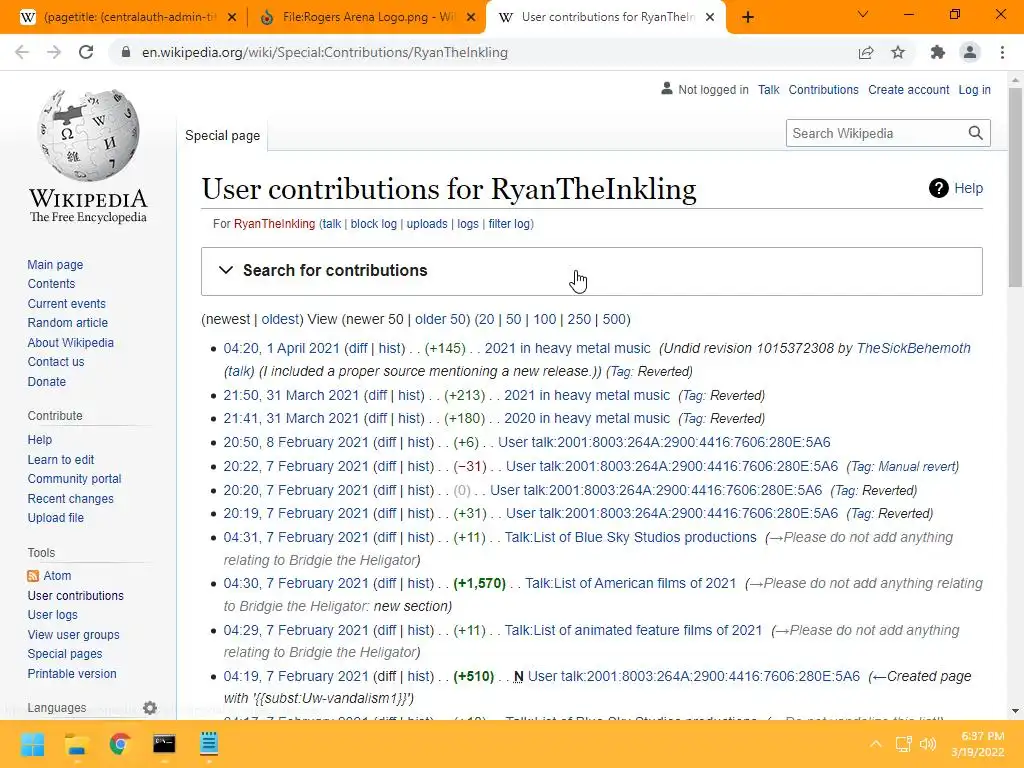Open a new browser tab
The width and height of the screenshot is (1024, 768).
[x=748, y=17]
